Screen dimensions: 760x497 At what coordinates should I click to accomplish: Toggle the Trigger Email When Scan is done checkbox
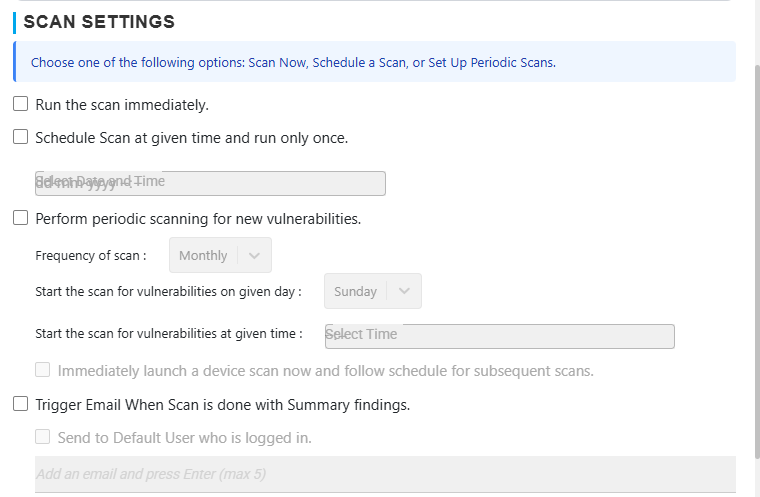coord(20,404)
